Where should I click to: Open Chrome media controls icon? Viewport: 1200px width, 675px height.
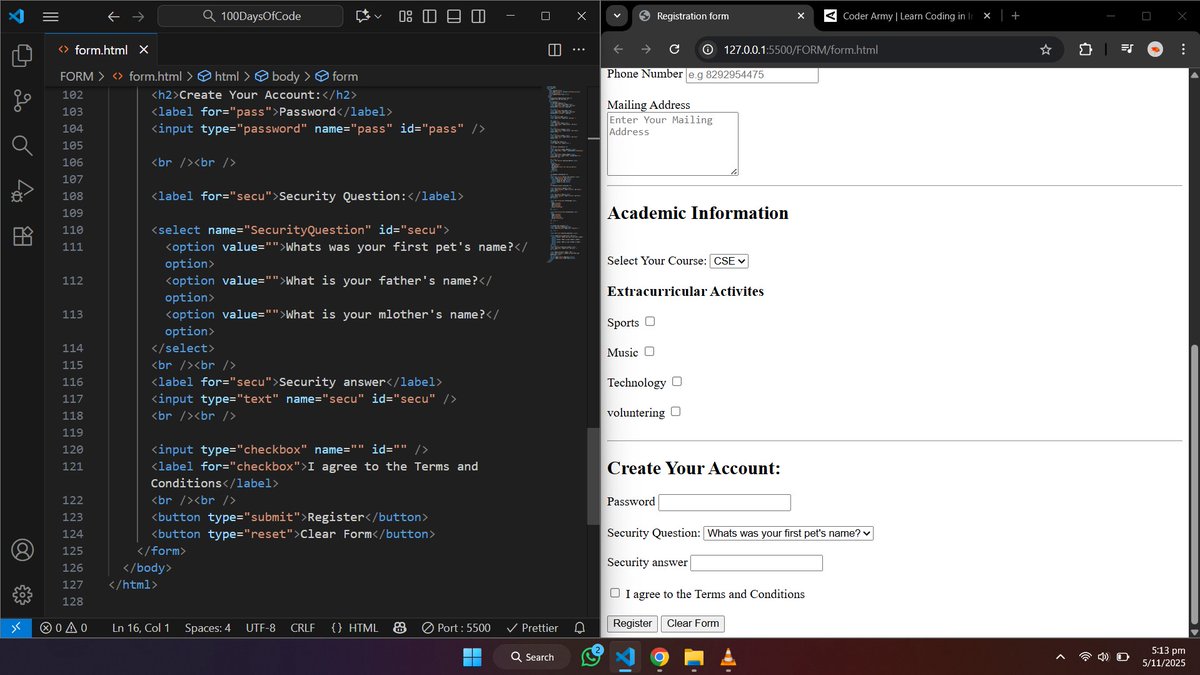pyautogui.click(x=1127, y=50)
